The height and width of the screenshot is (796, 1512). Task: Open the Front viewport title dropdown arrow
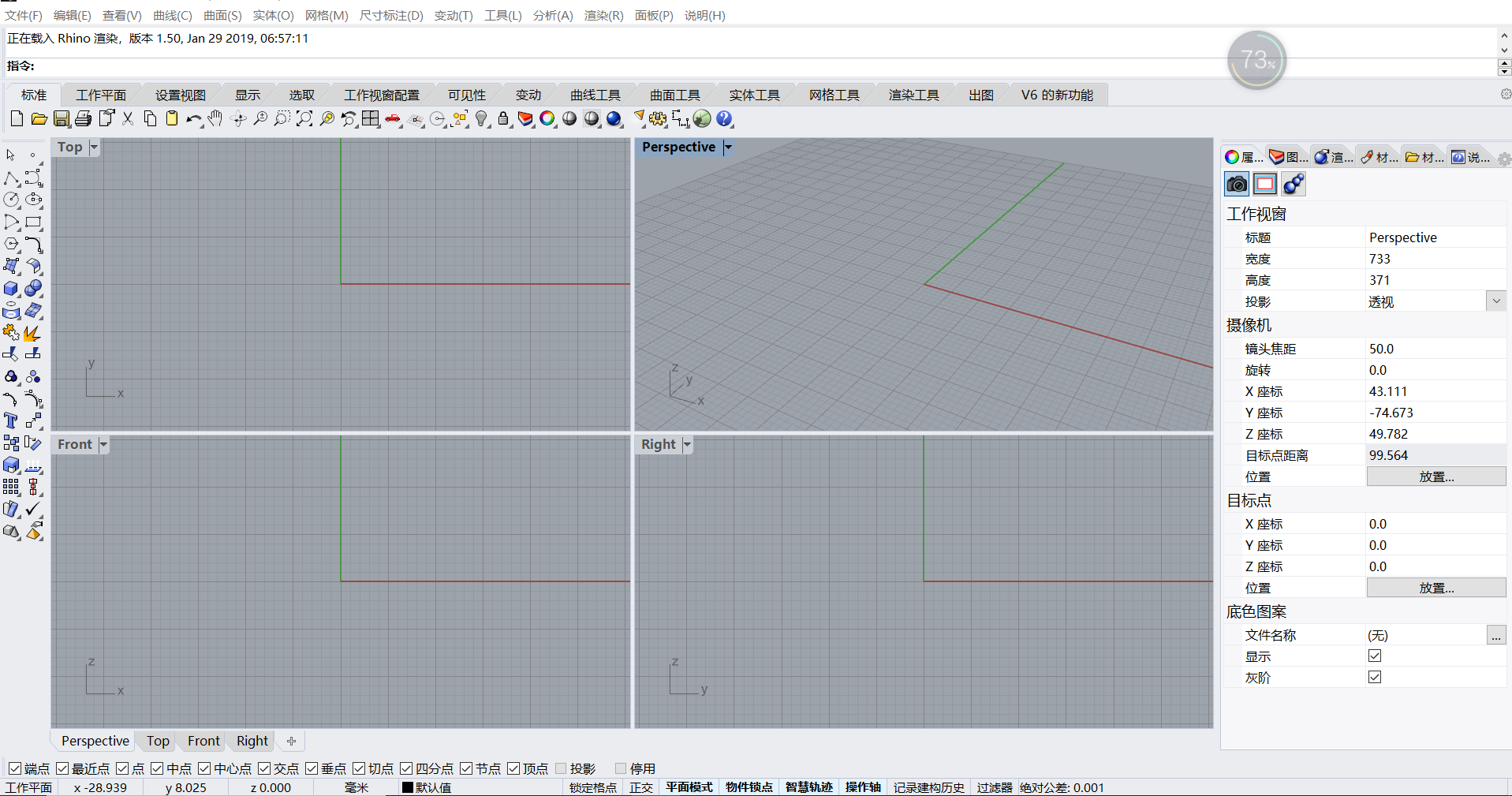103,445
